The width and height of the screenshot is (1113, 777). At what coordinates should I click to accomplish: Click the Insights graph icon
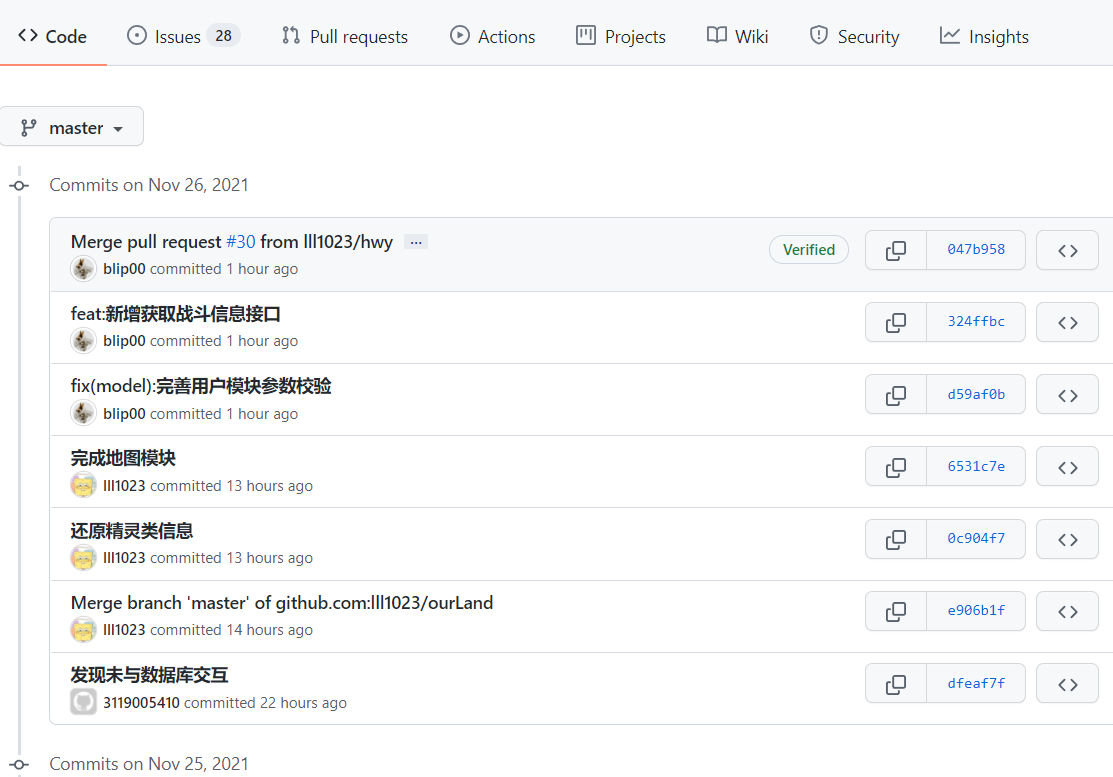(x=950, y=35)
